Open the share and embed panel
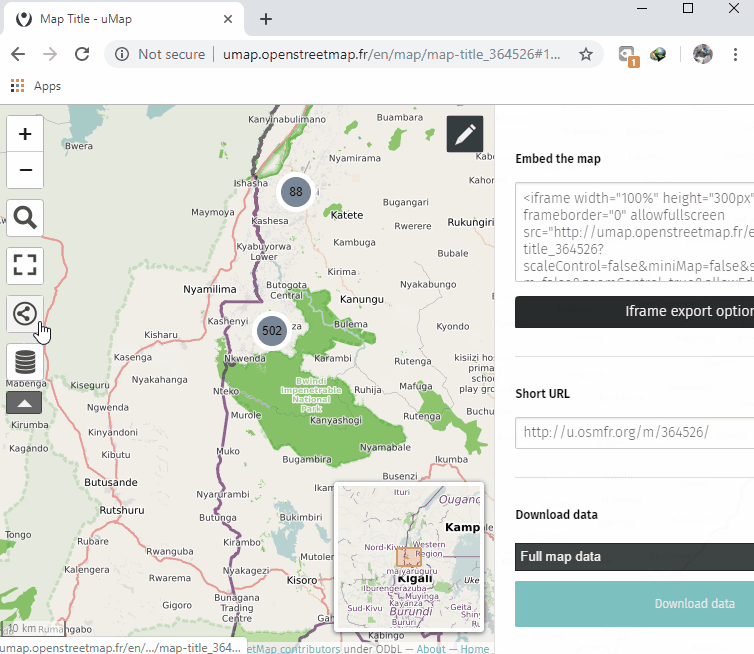 [x=25, y=314]
